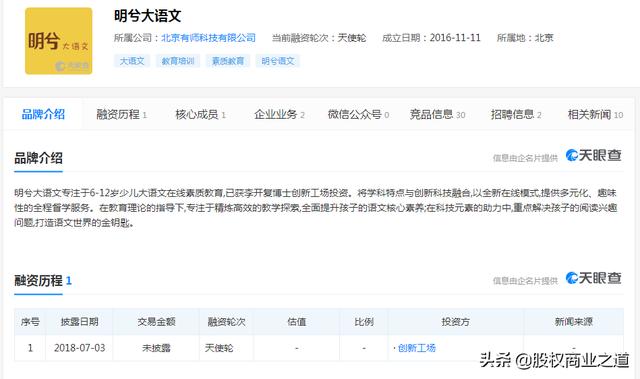Go to the 竞品信息 tab

[437, 115]
